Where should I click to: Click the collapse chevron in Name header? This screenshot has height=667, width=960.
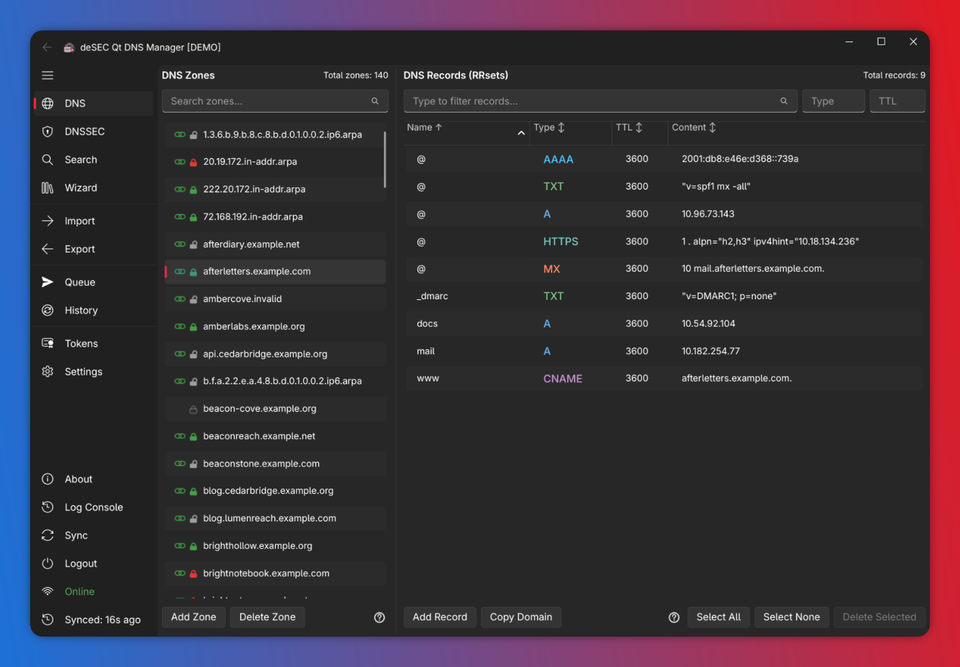pyautogui.click(x=521, y=133)
